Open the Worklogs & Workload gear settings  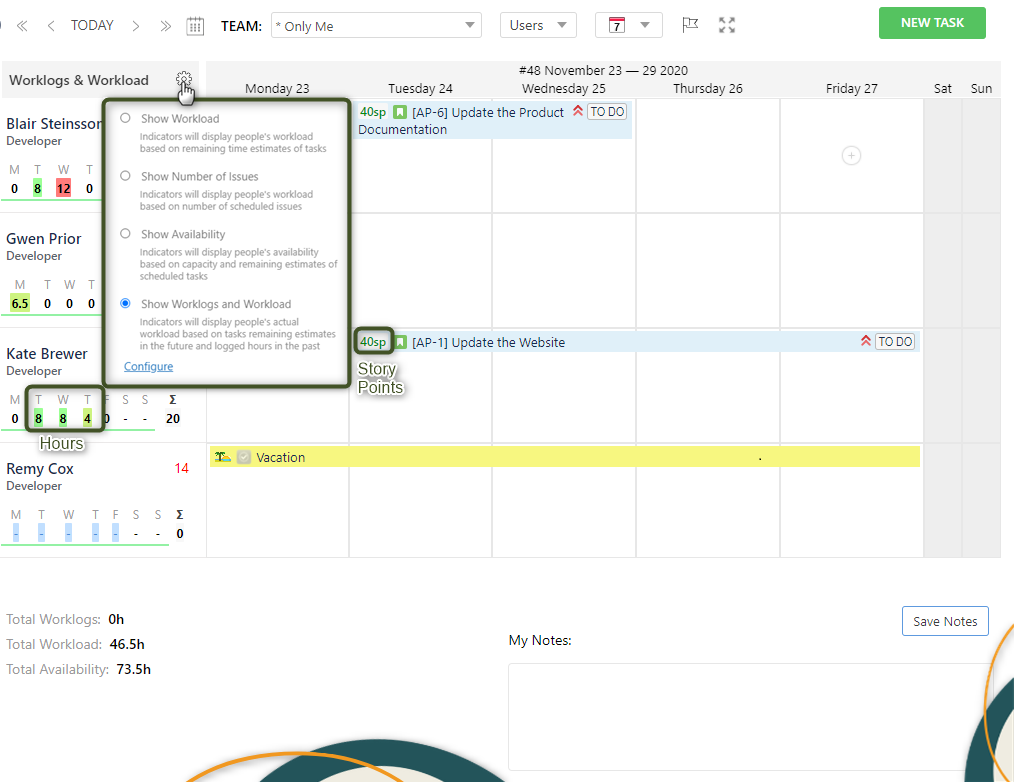click(x=184, y=80)
